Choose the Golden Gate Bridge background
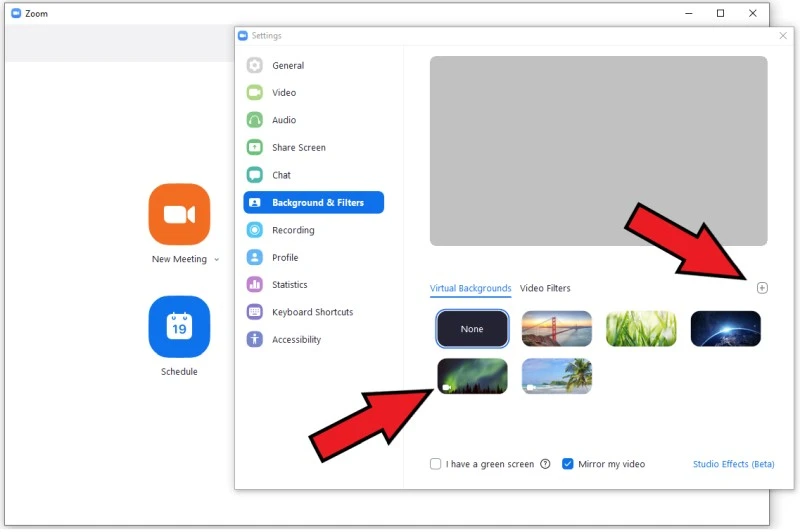 (557, 329)
